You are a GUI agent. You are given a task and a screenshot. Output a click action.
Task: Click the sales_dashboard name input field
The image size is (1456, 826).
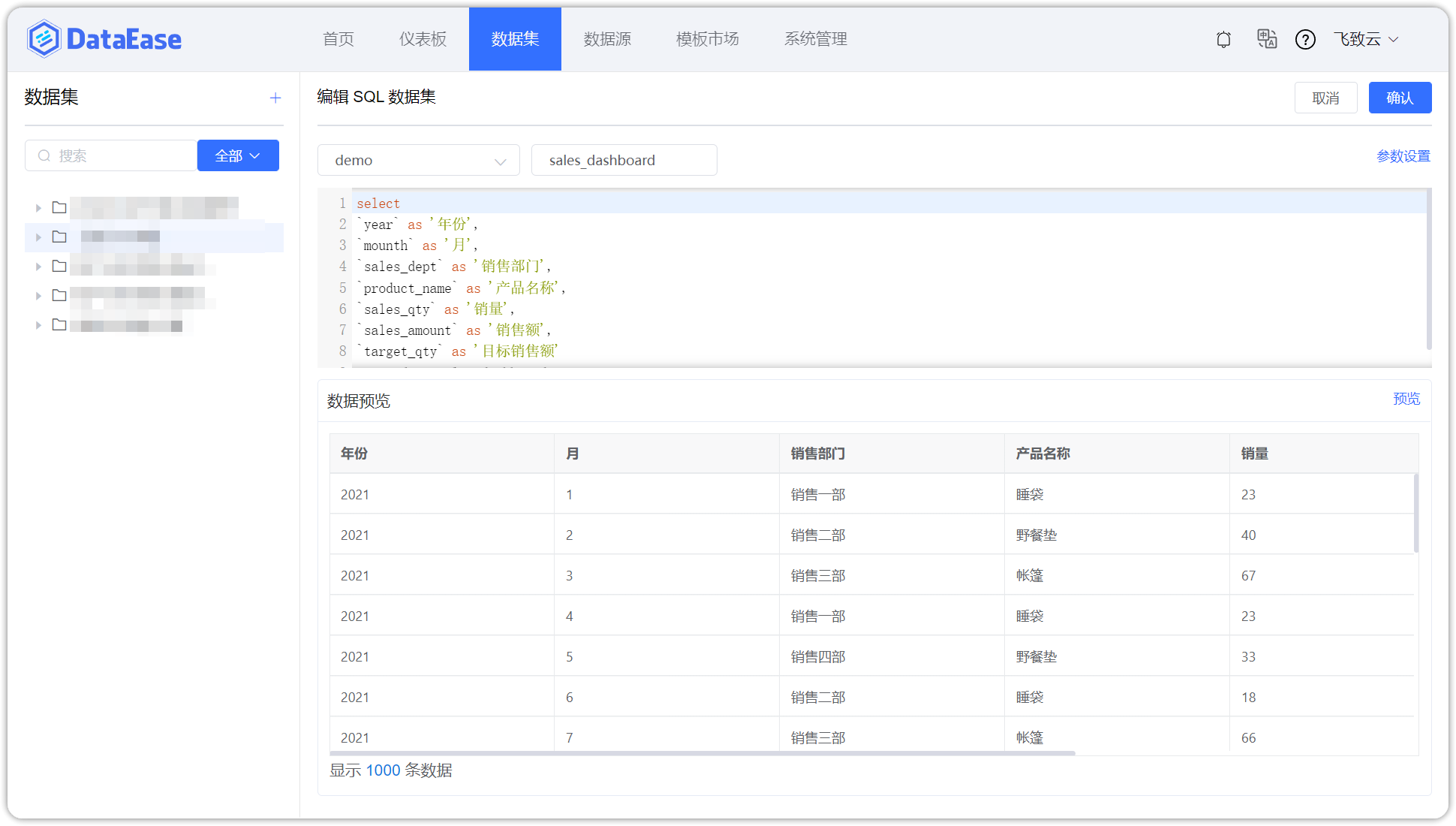click(624, 160)
